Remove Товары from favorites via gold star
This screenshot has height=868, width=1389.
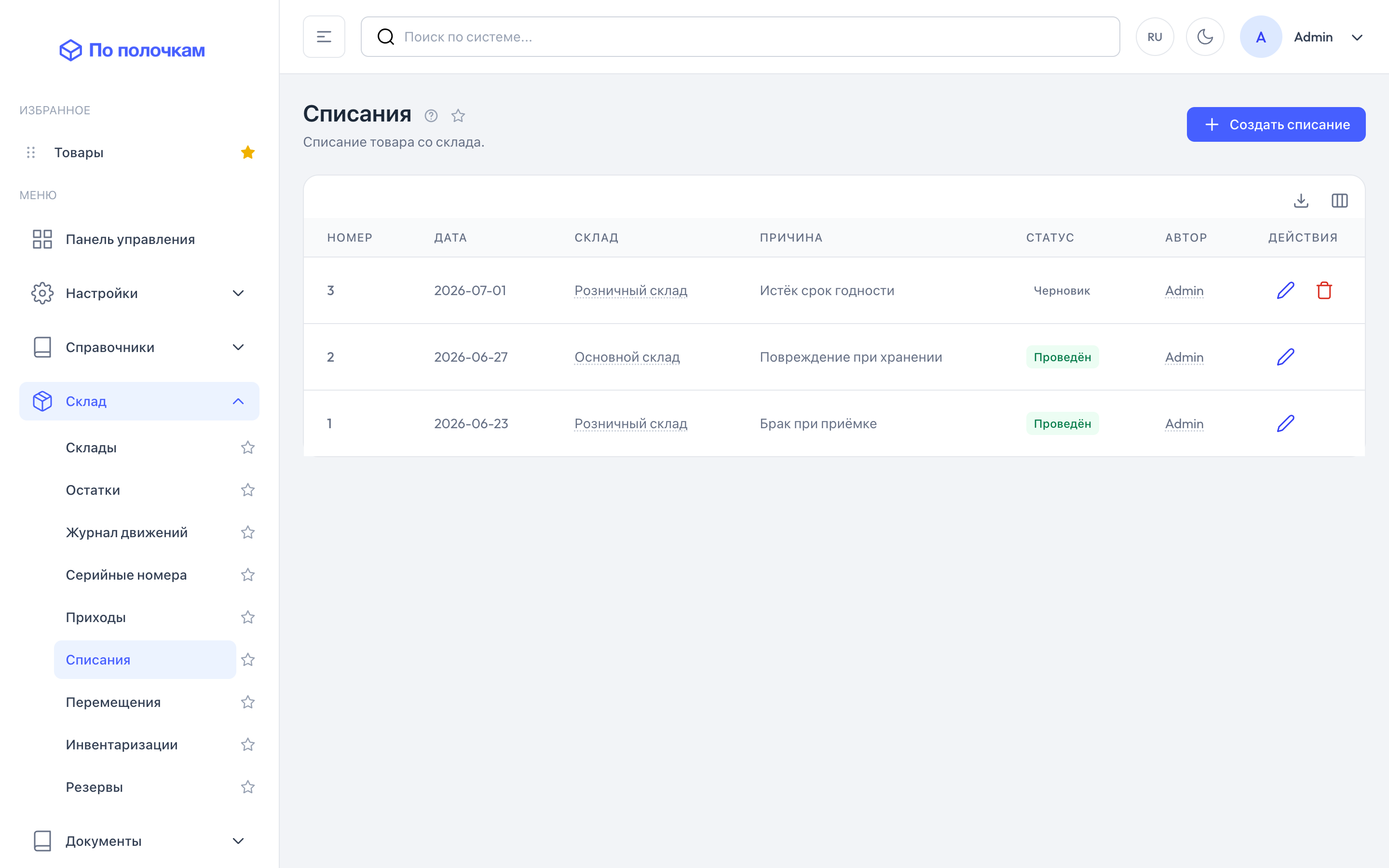[x=247, y=152]
